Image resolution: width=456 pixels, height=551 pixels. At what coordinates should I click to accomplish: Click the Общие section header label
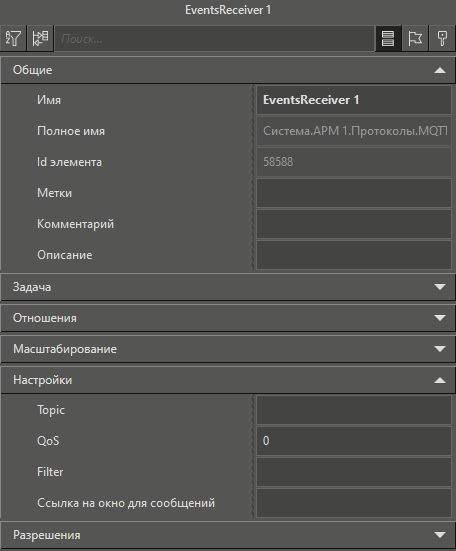point(33,70)
